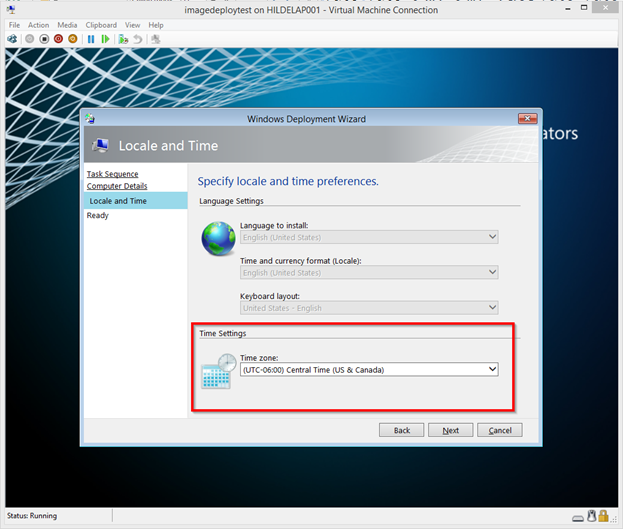
Task: Open the Clipboard menu
Action: point(101,25)
